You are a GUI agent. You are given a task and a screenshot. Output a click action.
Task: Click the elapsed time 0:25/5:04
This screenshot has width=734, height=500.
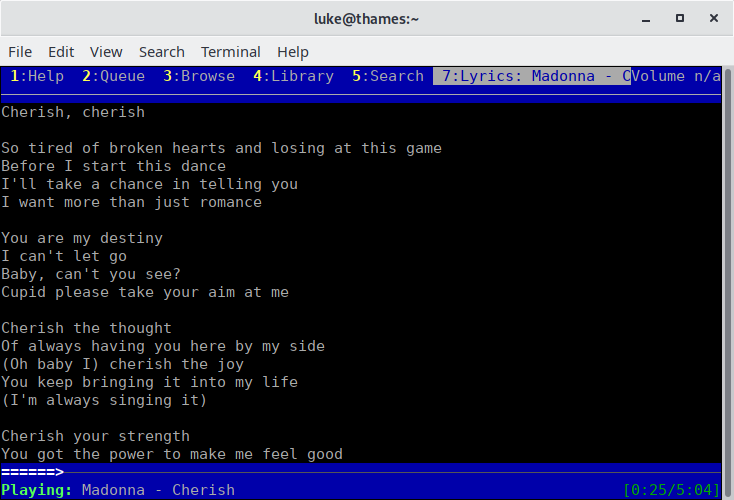click(x=672, y=490)
